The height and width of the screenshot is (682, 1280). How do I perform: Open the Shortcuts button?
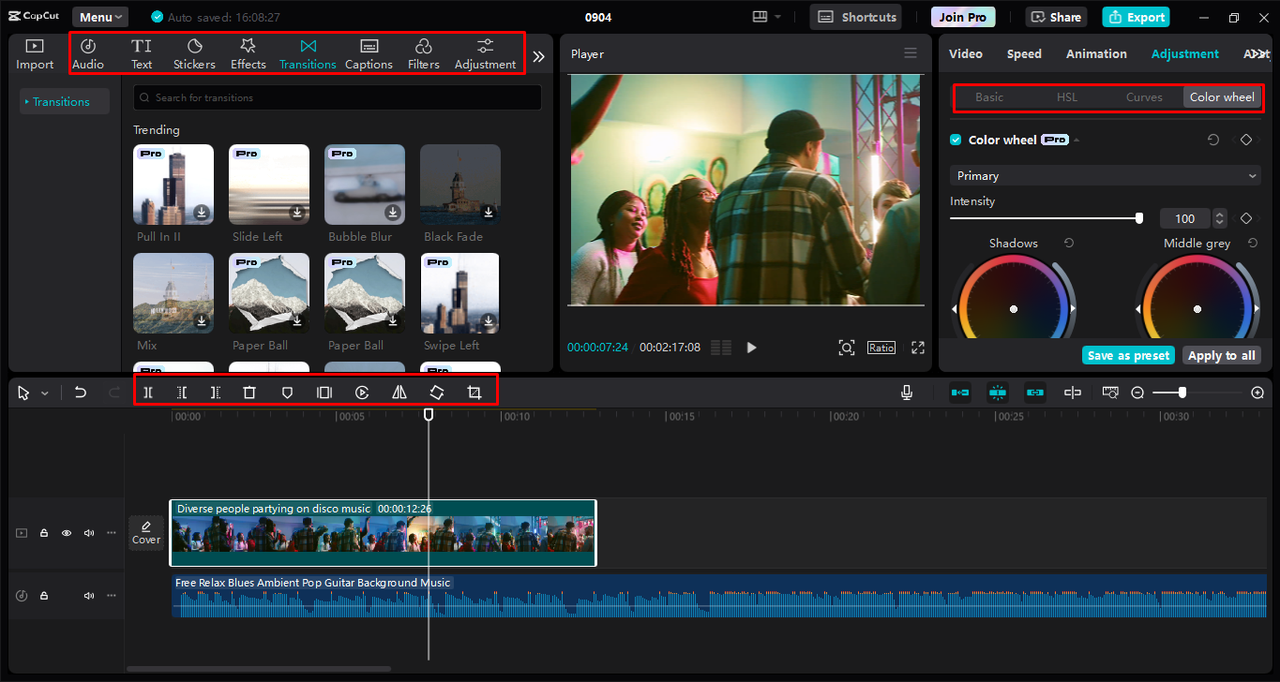coord(855,17)
